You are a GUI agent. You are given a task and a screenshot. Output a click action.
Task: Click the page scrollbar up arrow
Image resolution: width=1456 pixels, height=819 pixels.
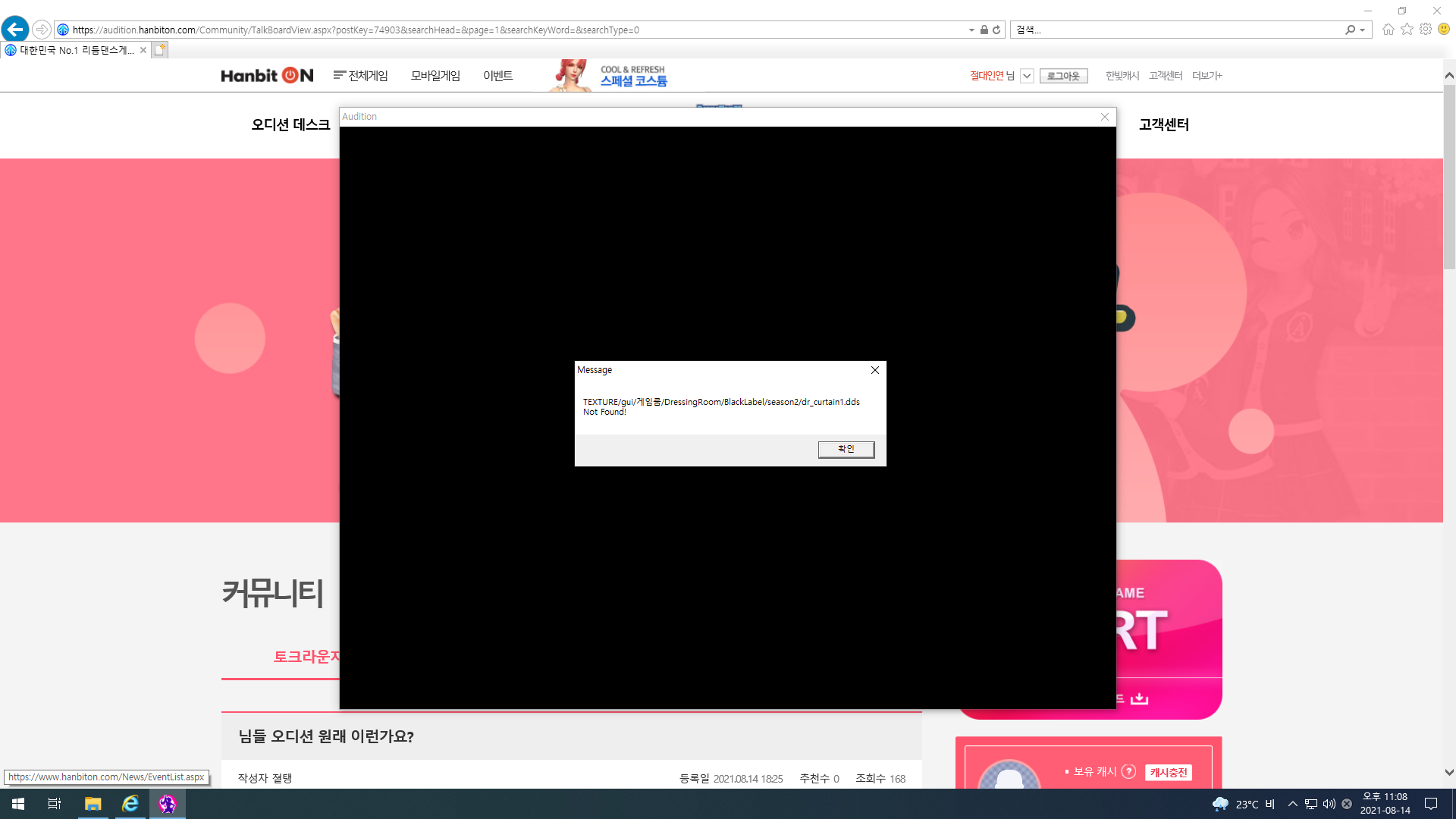pos(1449,75)
